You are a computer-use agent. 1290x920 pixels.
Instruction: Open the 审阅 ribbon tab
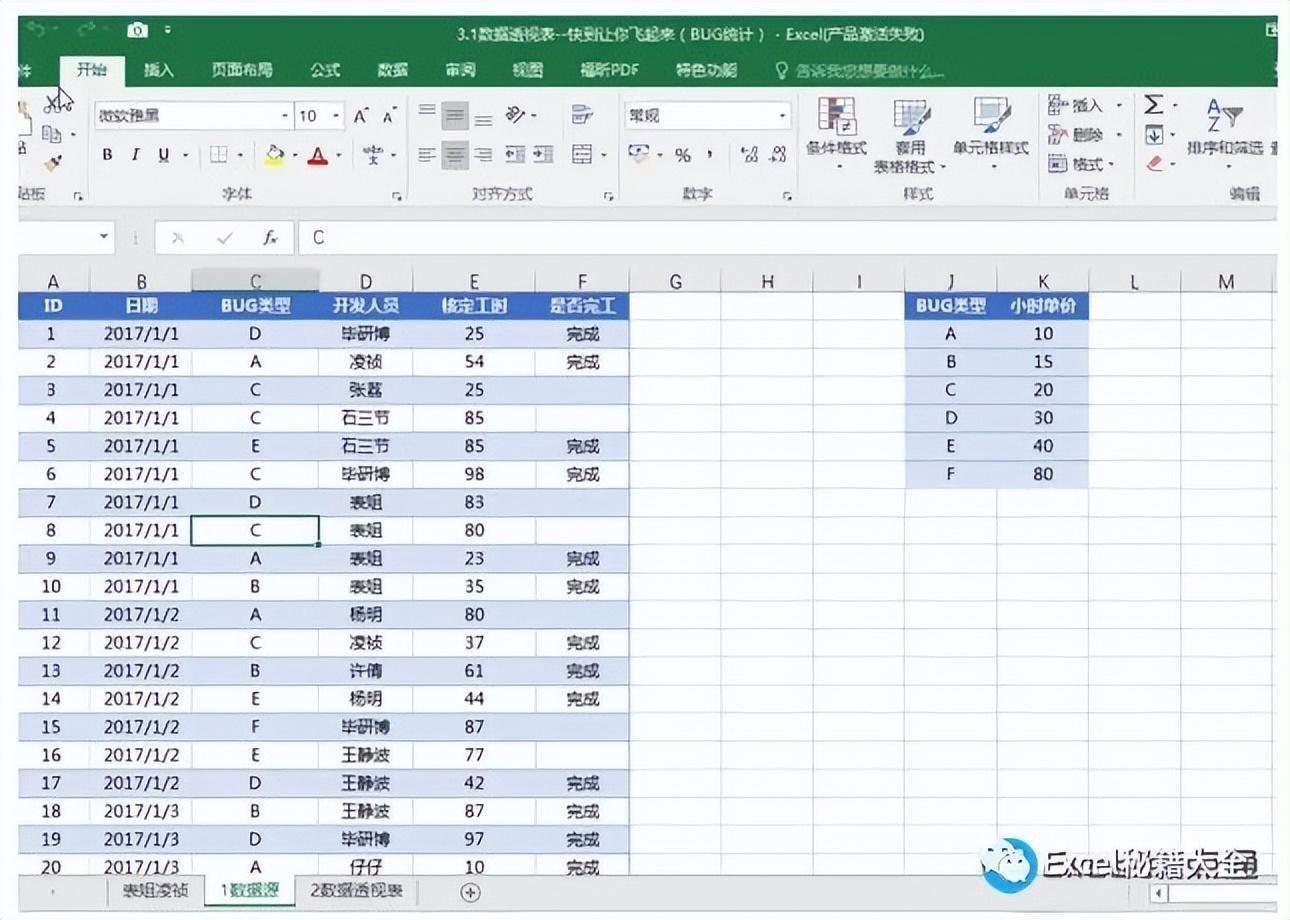[460, 70]
